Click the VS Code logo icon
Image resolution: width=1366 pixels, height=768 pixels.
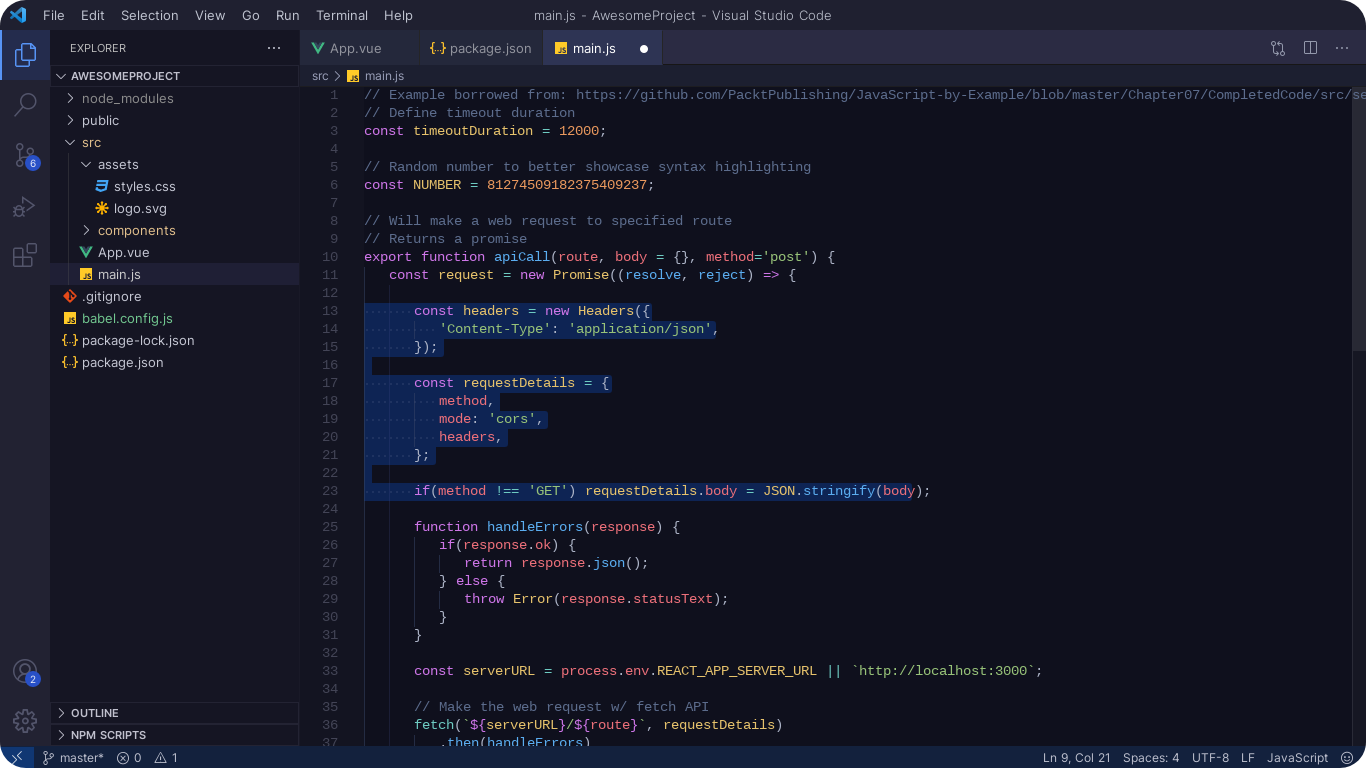pos(18,15)
